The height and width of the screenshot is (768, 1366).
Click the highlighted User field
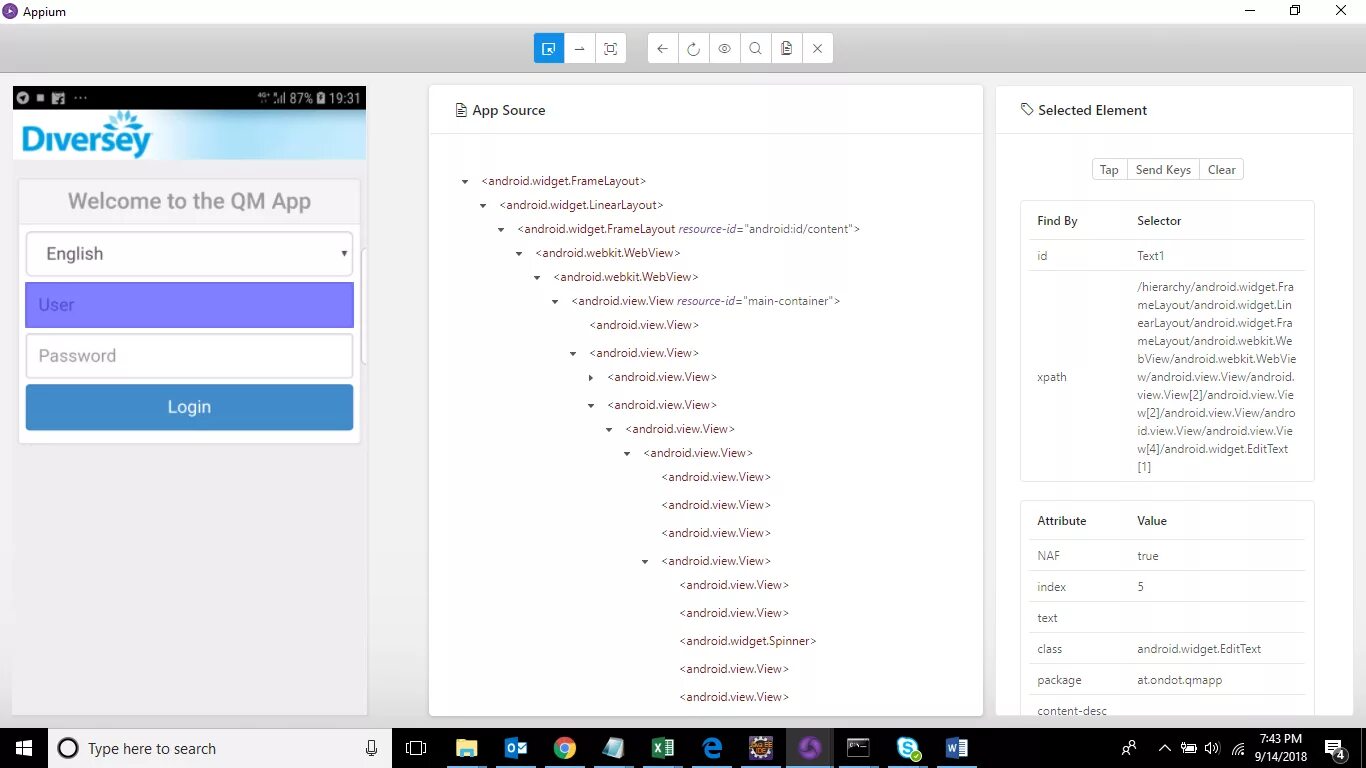coord(189,305)
